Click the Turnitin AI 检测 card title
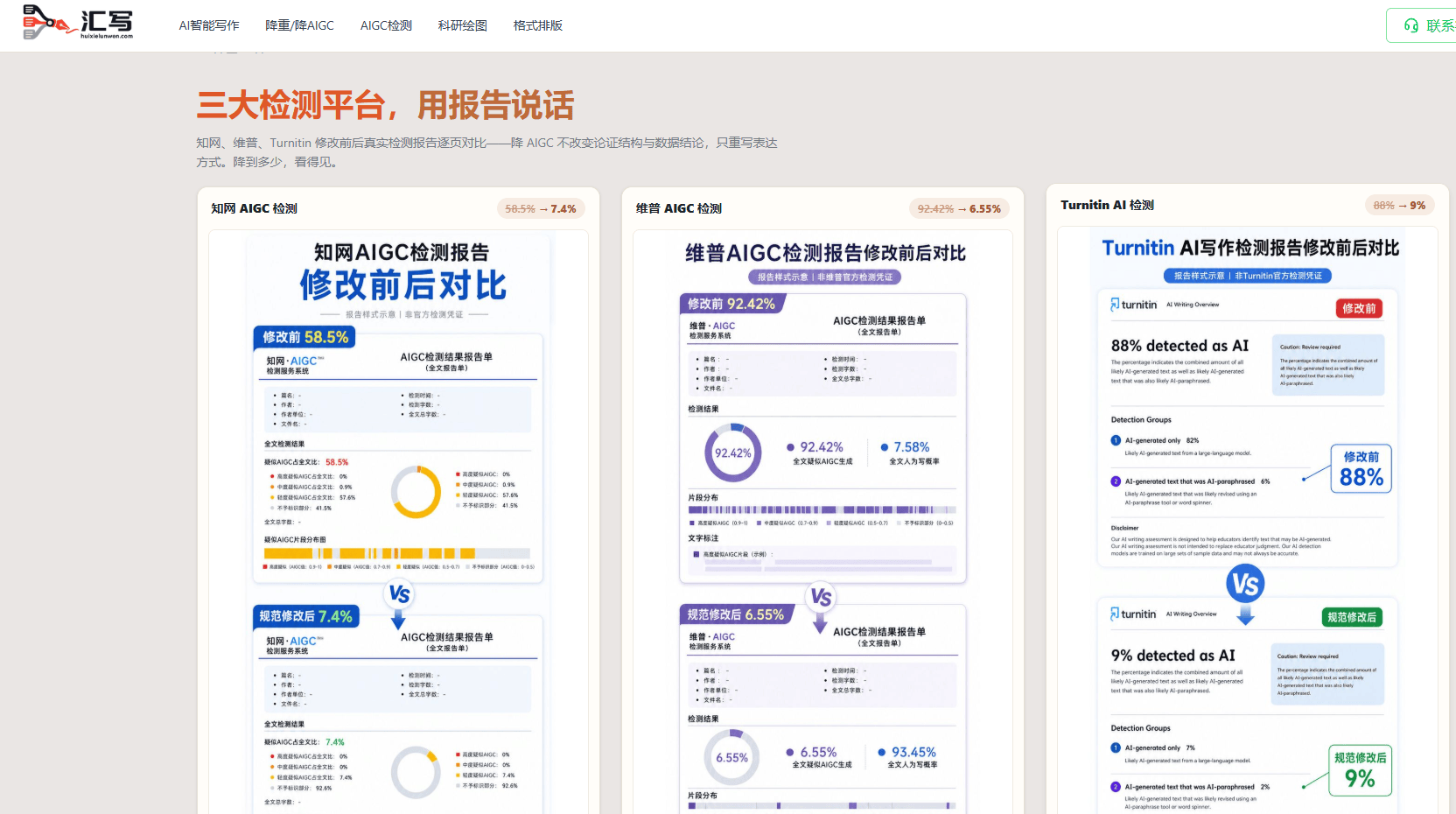Viewport: 1456px width, 814px height. coord(1107,205)
